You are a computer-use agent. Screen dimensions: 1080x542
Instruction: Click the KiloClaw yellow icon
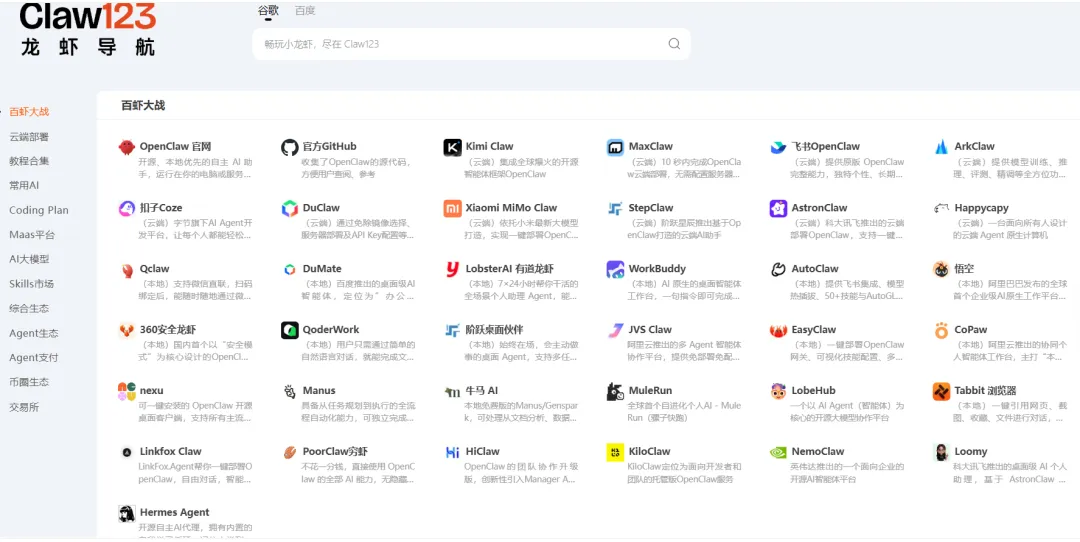[615, 452]
